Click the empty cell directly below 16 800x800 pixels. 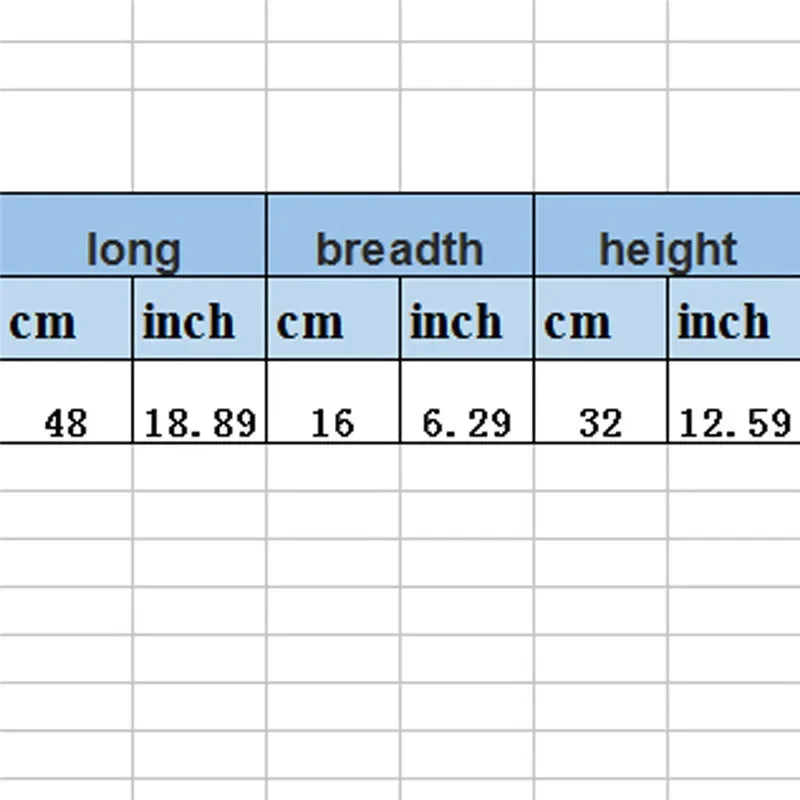pos(333,467)
